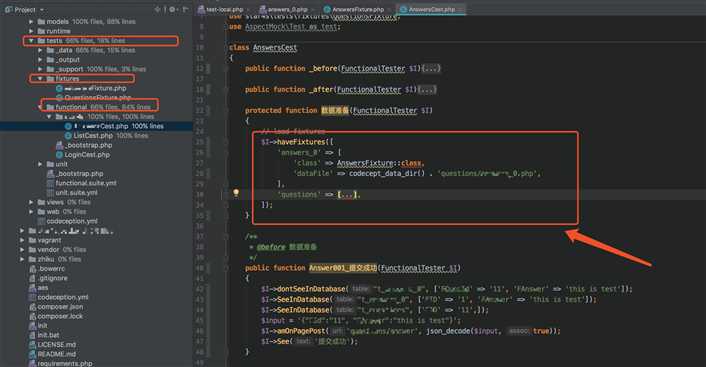Expand the models folder
This screenshot has height=367, width=706.
point(31,22)
